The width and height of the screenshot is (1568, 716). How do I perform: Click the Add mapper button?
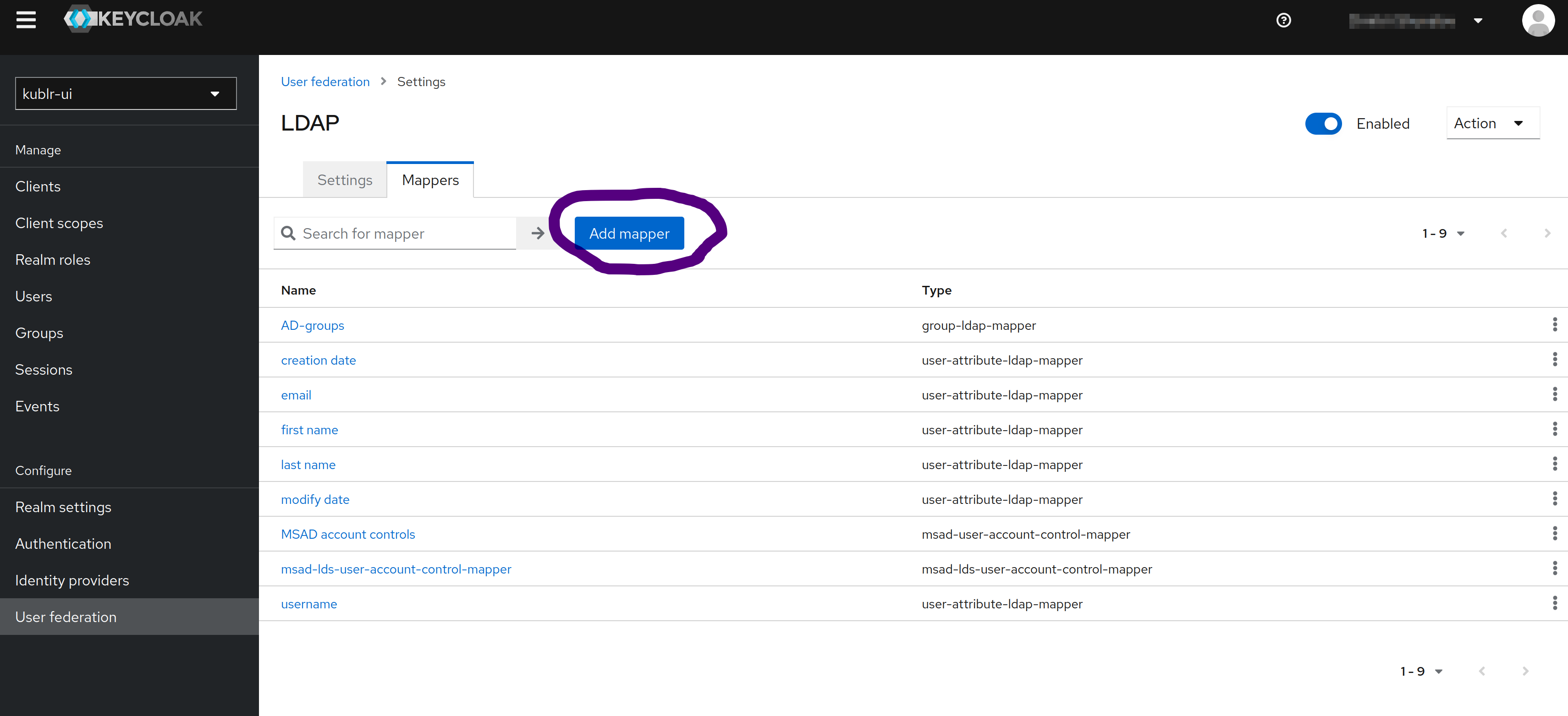(x=629, y=233)
